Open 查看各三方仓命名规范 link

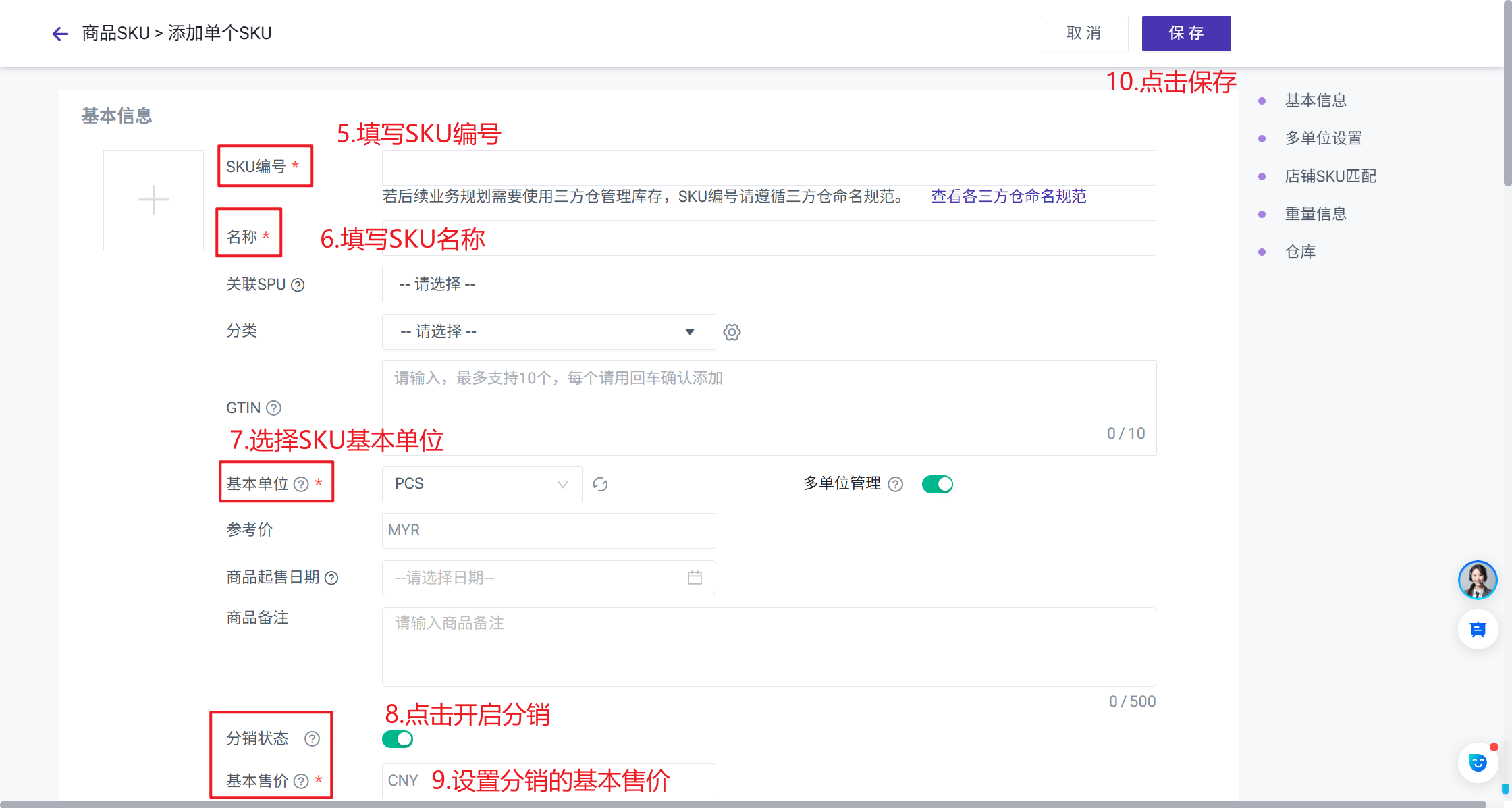(x=1008, y=196)
